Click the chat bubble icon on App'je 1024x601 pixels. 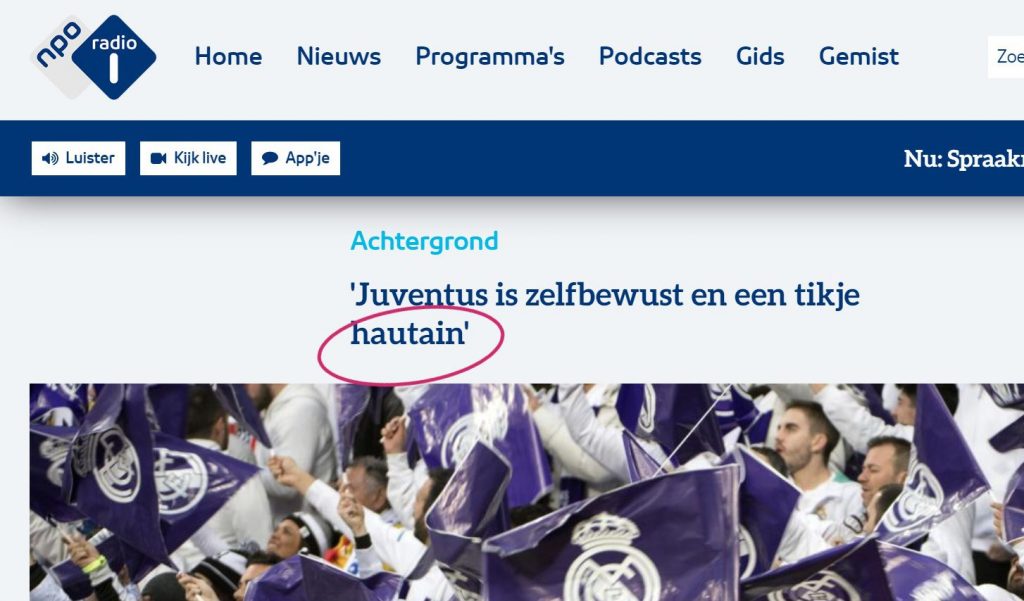269,158
